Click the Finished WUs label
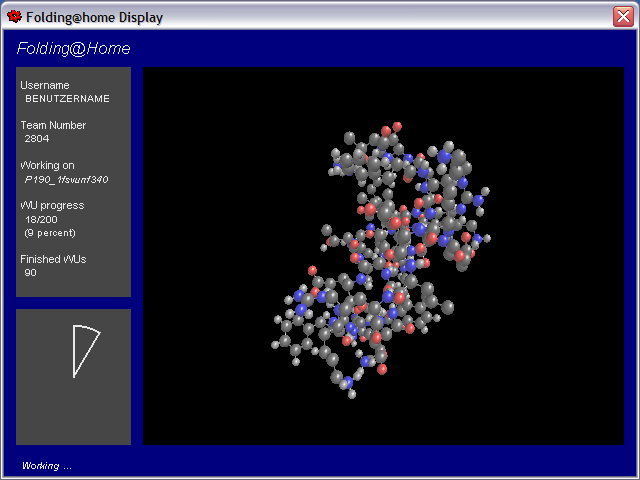This screenshot has height=480, width=640. click(53, 259)
